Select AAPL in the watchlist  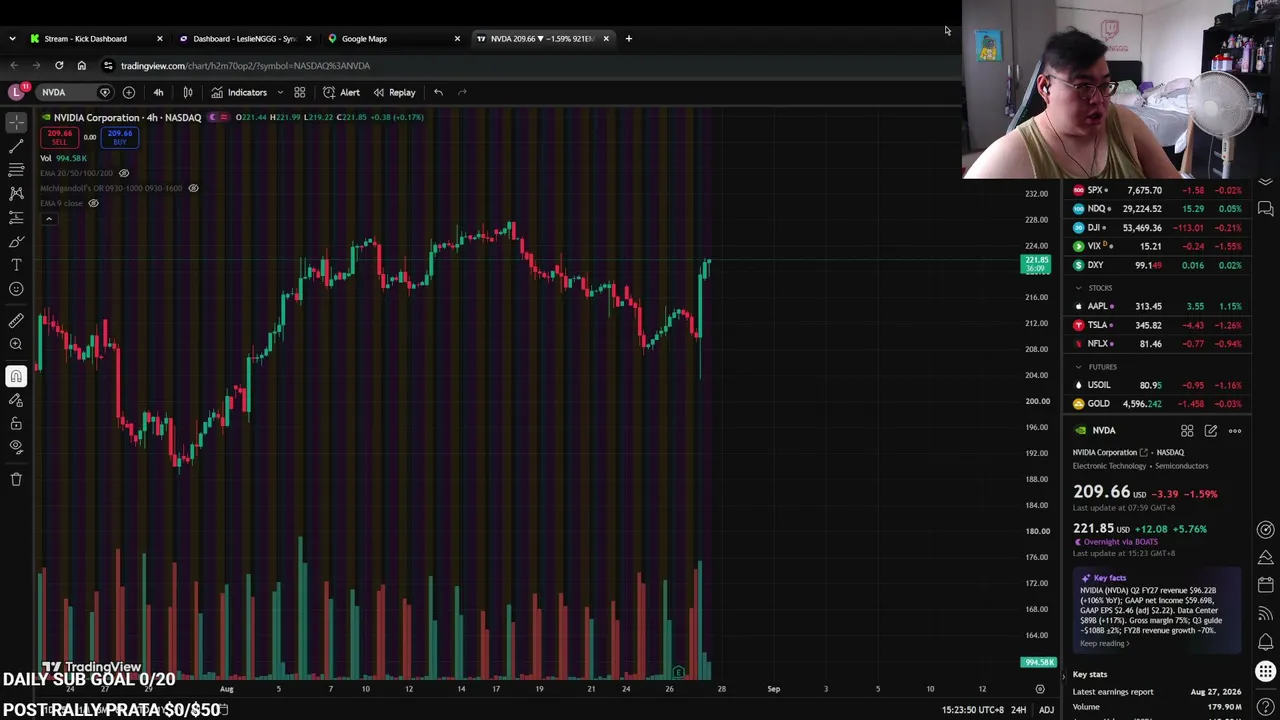(1157, 306)
